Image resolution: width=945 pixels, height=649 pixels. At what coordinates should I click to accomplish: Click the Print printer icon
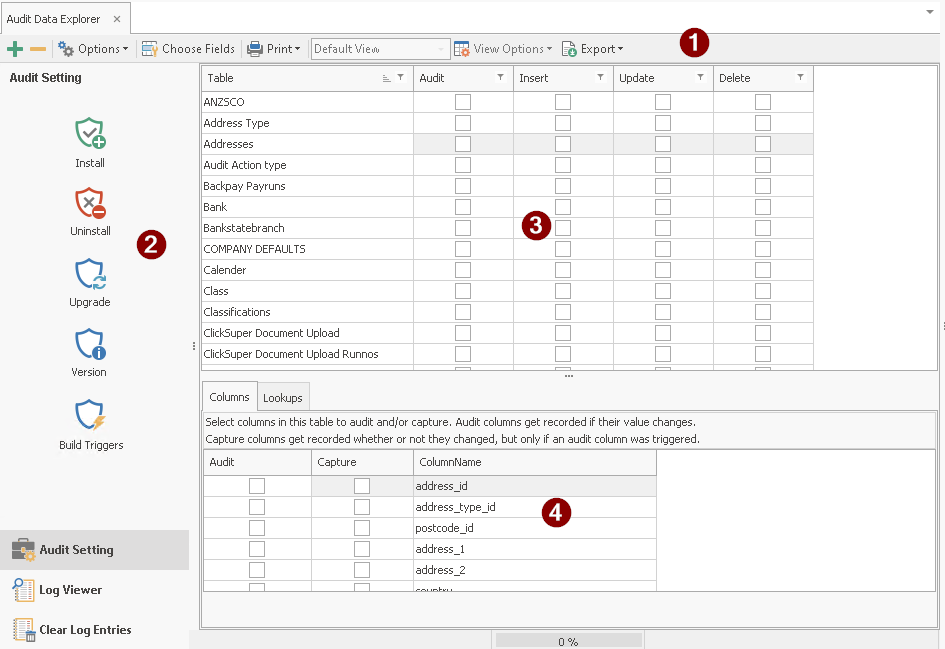point(255,49)
